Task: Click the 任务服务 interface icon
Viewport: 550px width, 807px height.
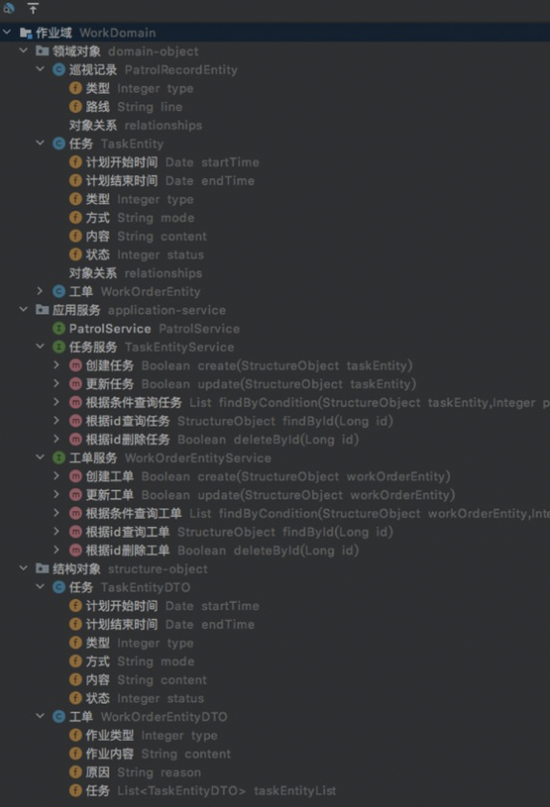Action: pos(59,347)
